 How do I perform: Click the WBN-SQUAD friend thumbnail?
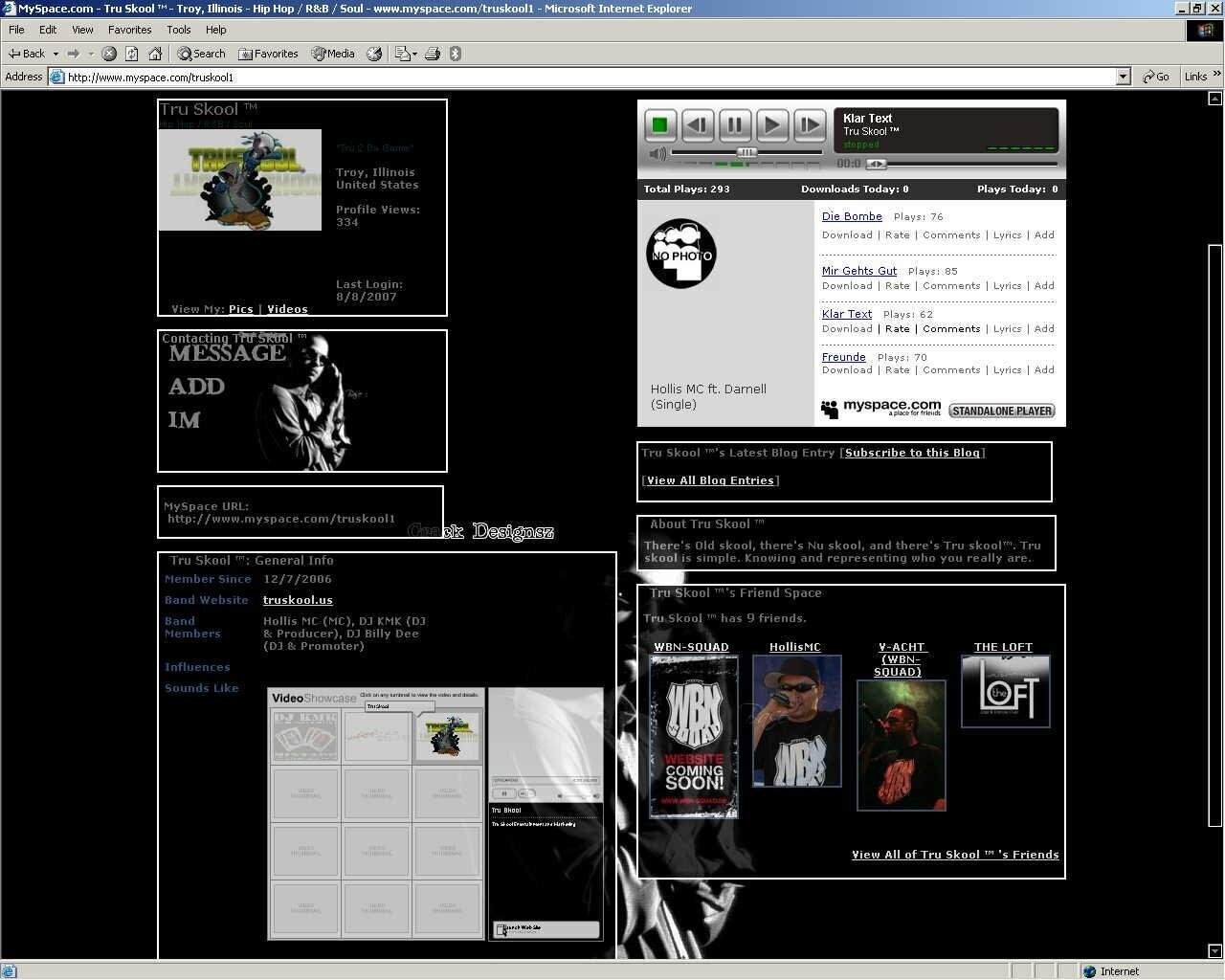(x=692, y=736)
